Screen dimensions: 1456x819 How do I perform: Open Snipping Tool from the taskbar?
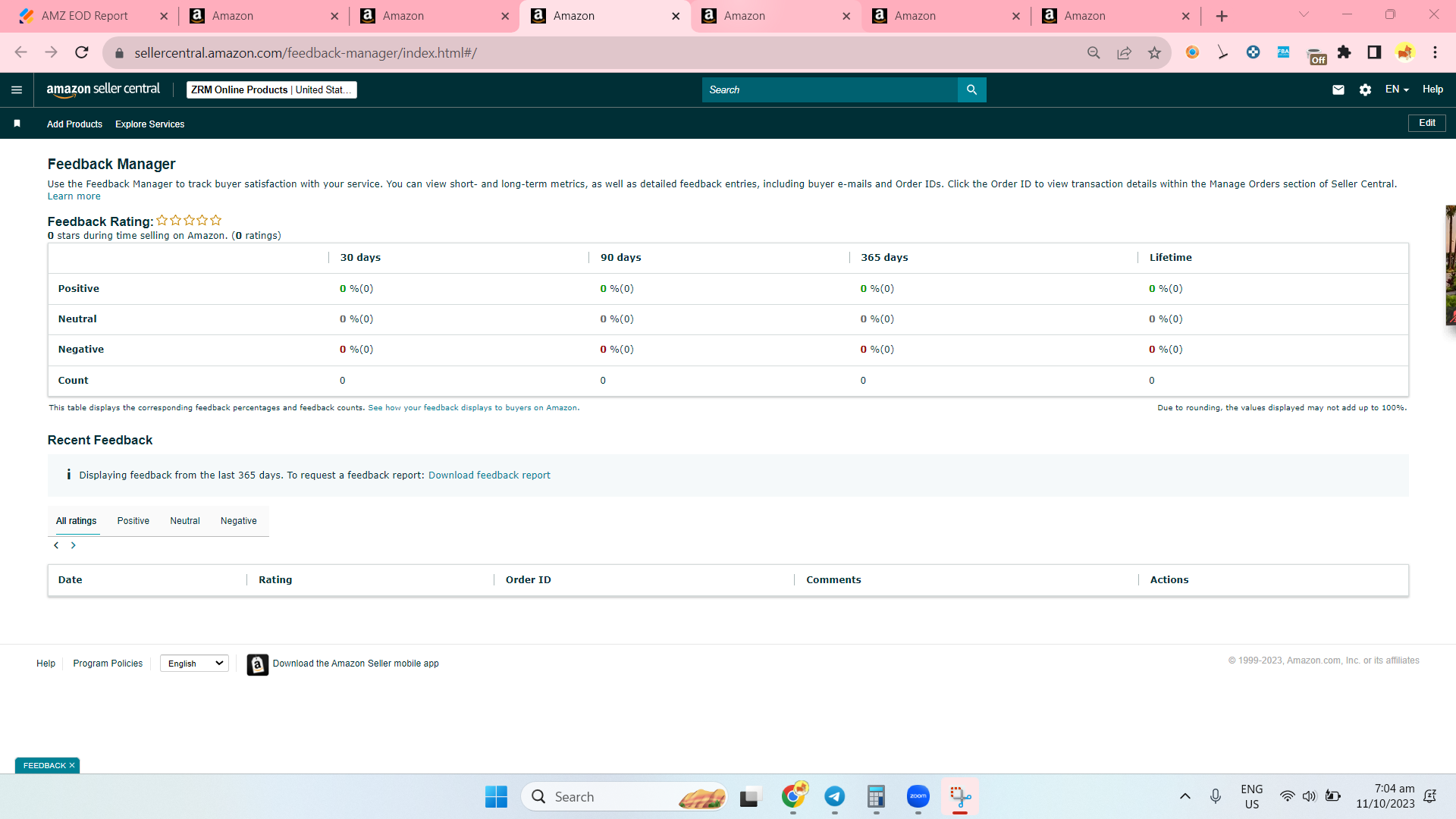click(x=960, y=796)
